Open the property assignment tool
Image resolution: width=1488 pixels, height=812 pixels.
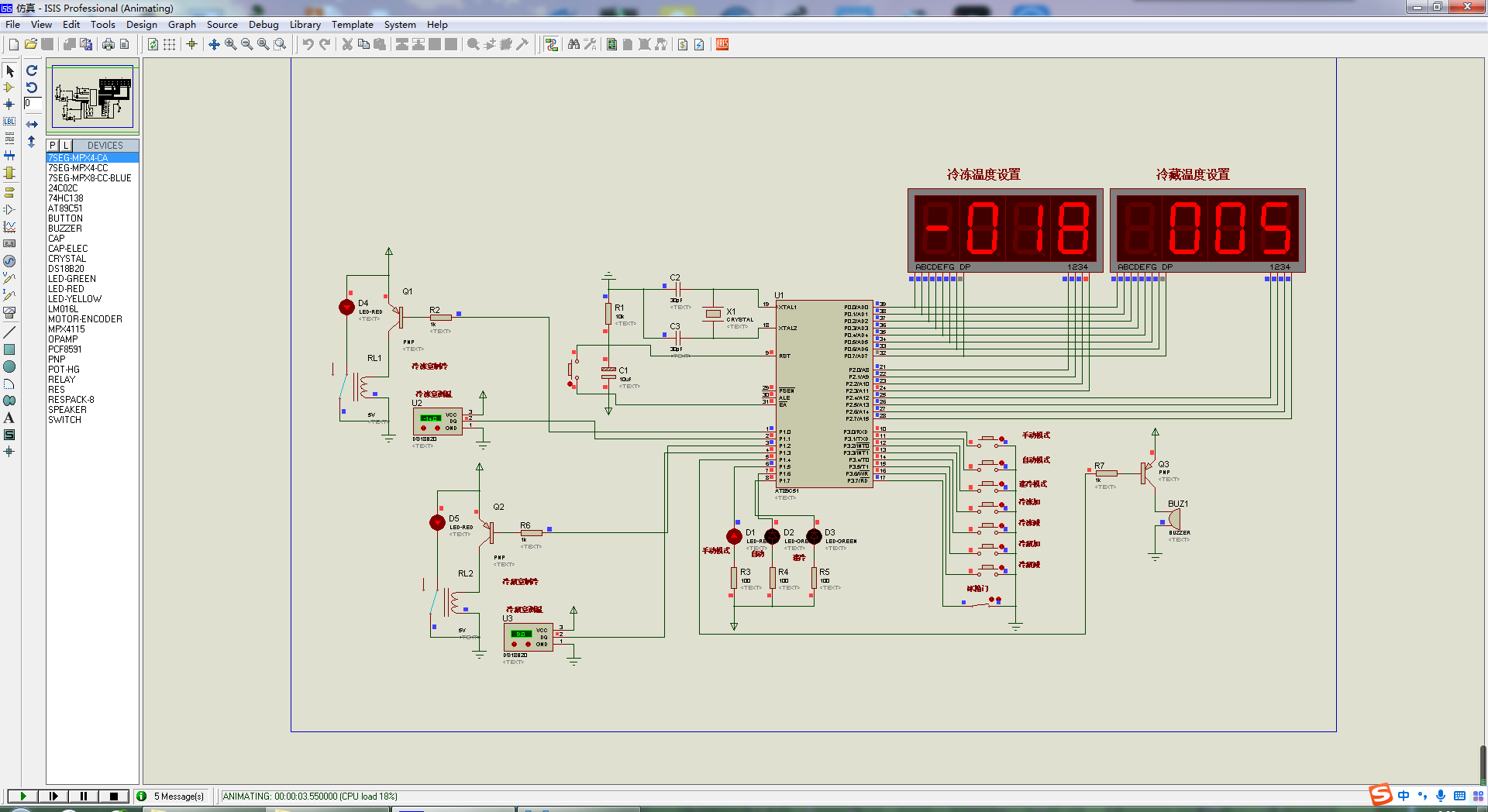point(590,44)
